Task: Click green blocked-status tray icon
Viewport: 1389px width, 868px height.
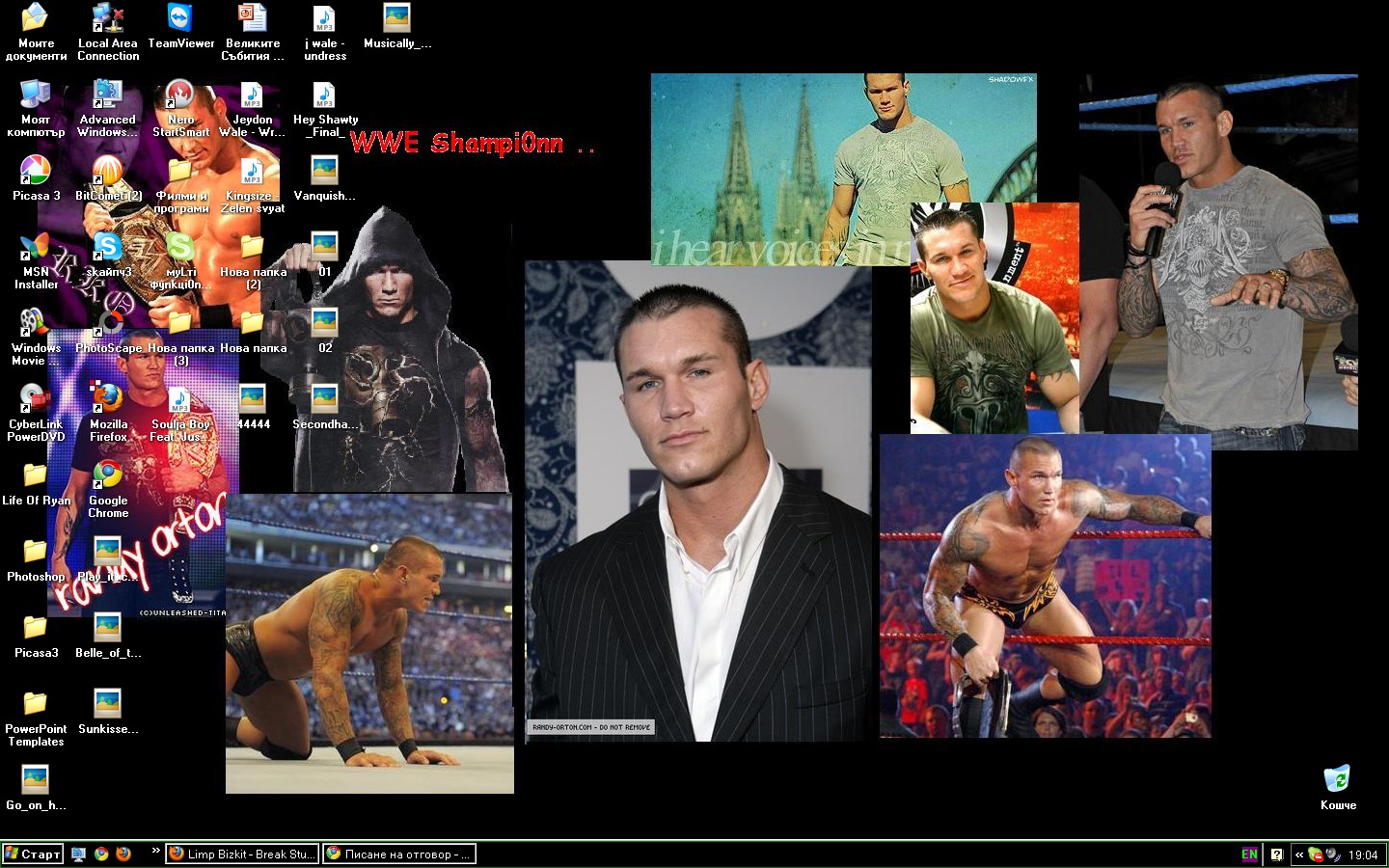Action: (1316, 854)
